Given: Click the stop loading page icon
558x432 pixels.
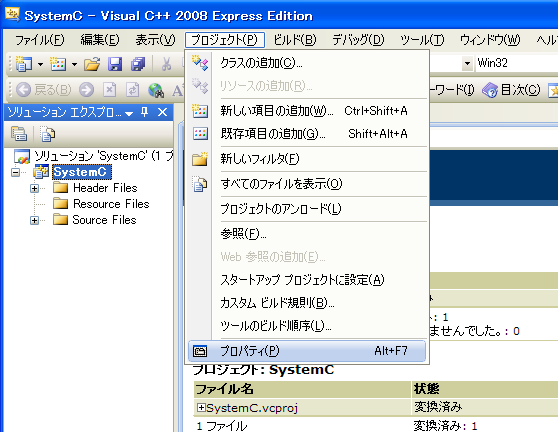Looking at the screenshot, I should (x=110, y=90).
